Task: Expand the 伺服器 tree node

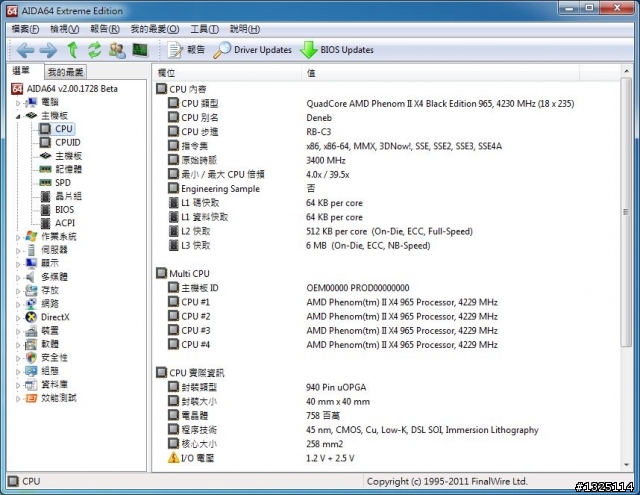Action: click(18, 251)
